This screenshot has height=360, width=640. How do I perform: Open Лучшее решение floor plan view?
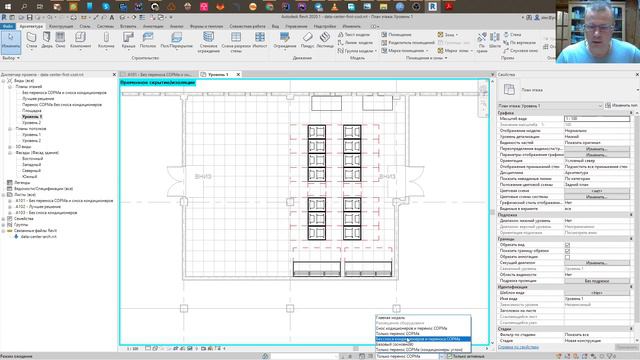click(x=38, y=98)
